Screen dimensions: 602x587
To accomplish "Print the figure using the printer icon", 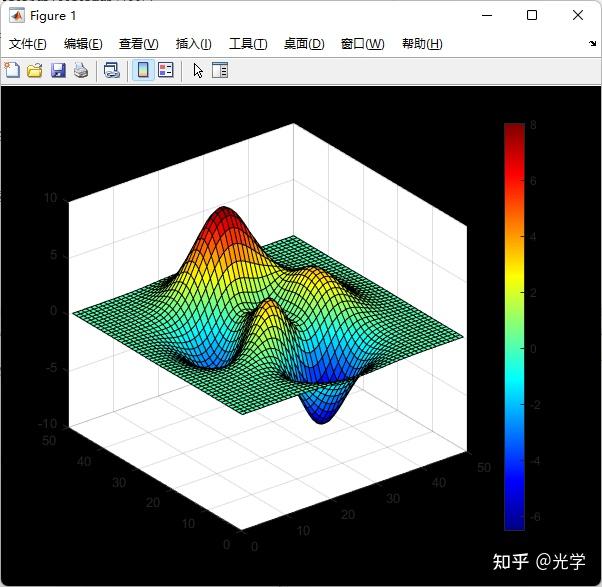I will (81, 71).
